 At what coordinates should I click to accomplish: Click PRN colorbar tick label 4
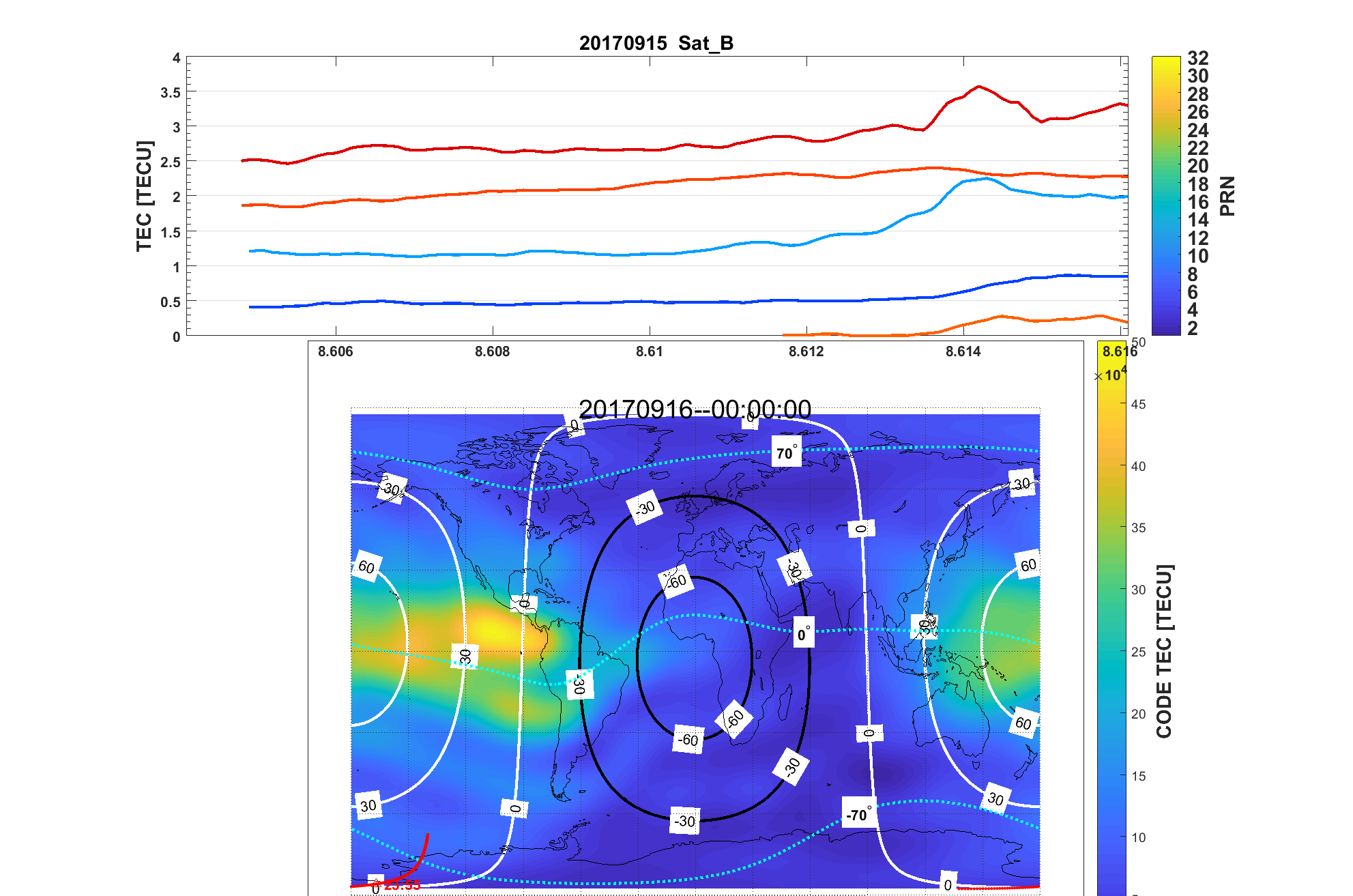[x=1193, y=310]
